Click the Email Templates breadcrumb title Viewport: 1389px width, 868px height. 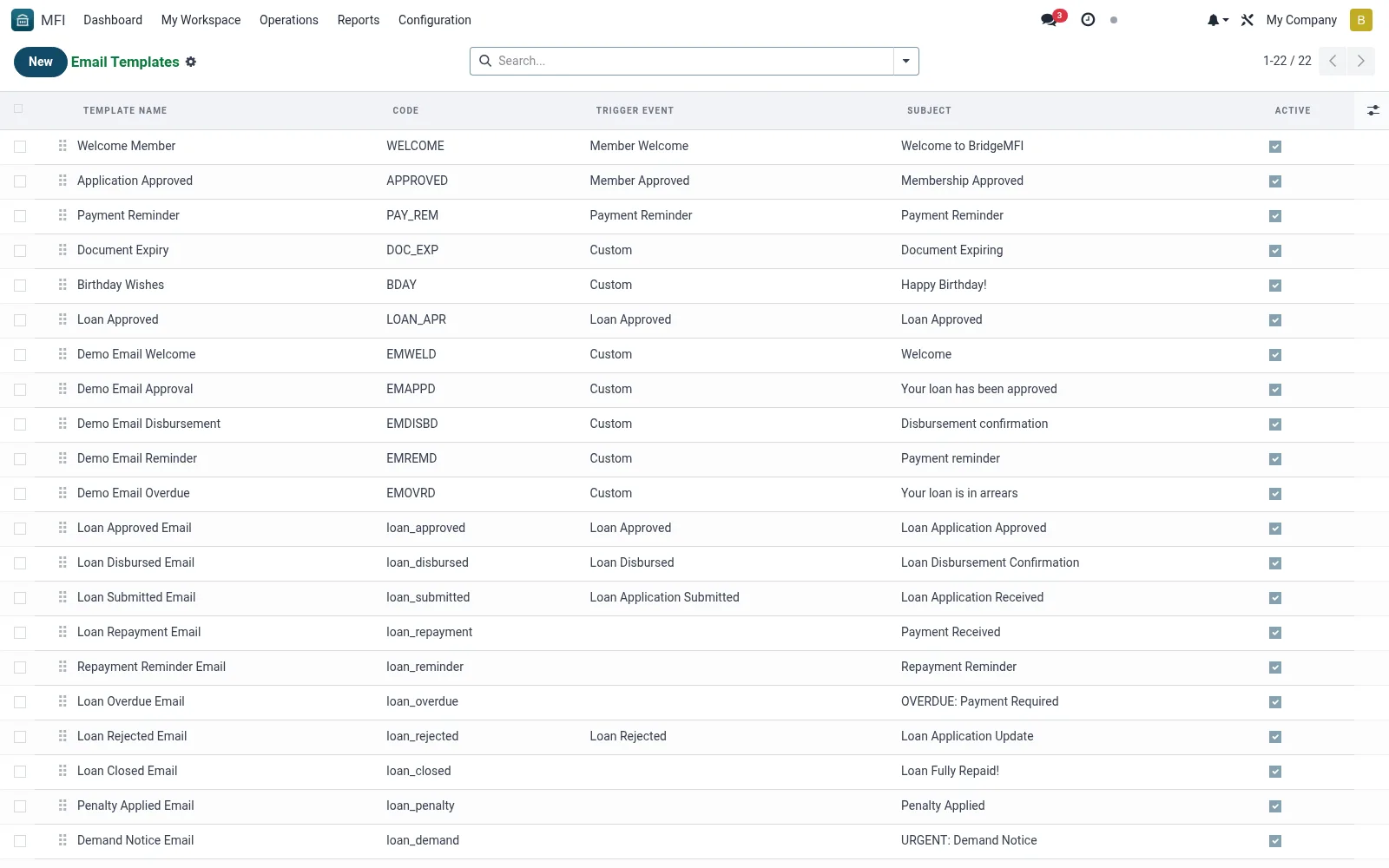click(x=125, y=62)
